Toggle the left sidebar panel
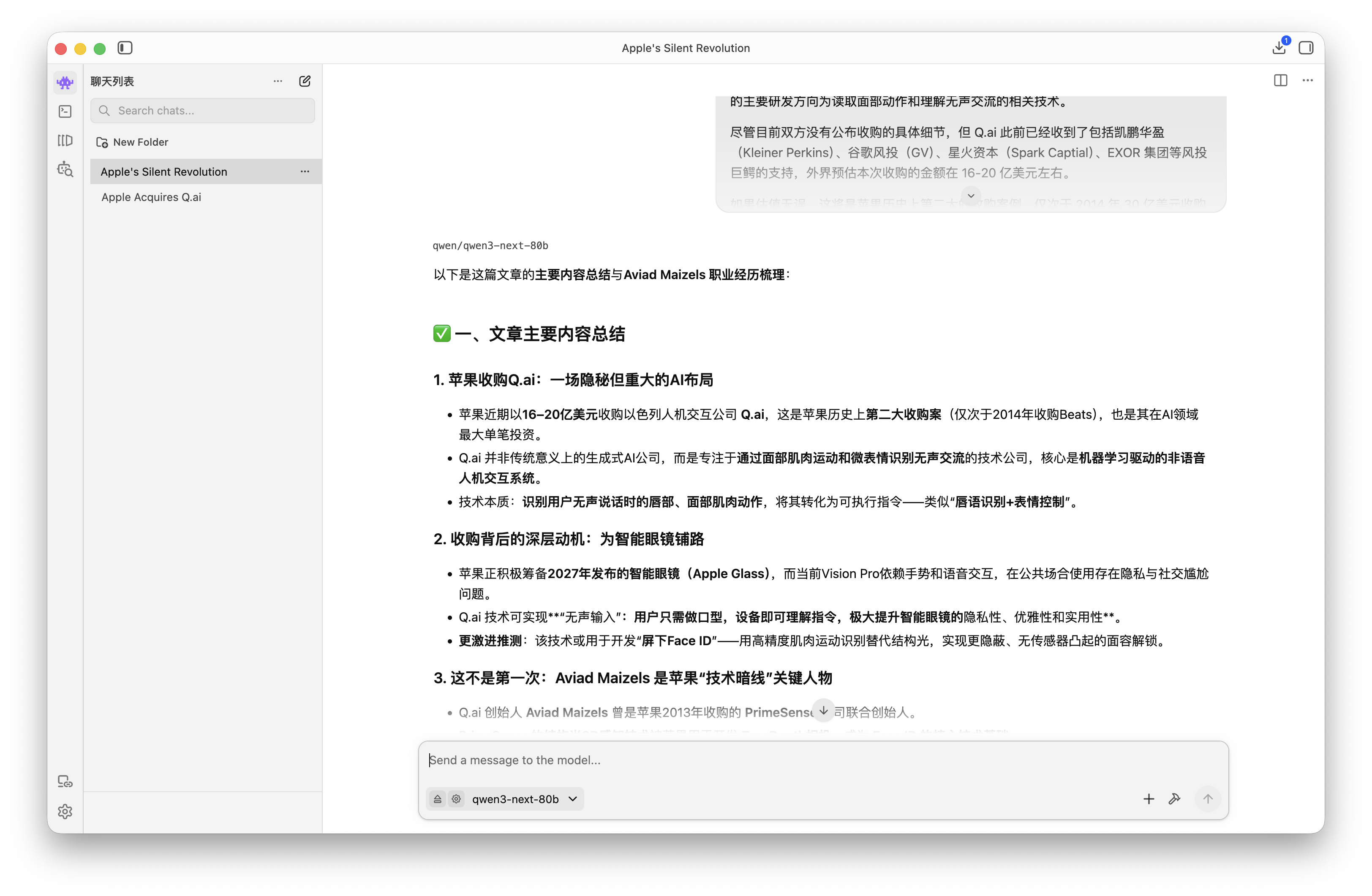Viewport: 1372px width, 896px height. (x=125, y=48)
